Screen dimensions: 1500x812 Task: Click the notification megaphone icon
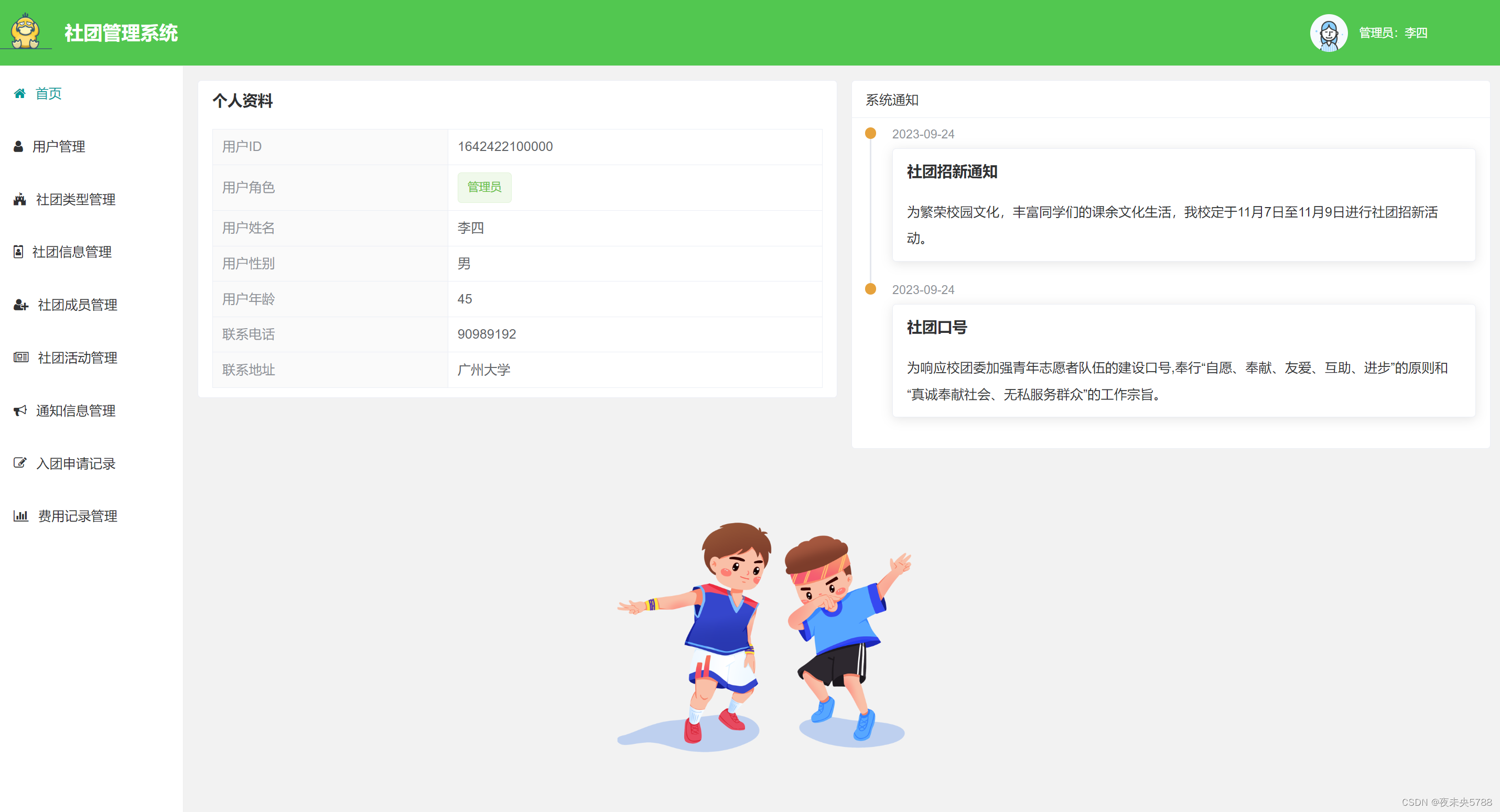tap(20, 410)
